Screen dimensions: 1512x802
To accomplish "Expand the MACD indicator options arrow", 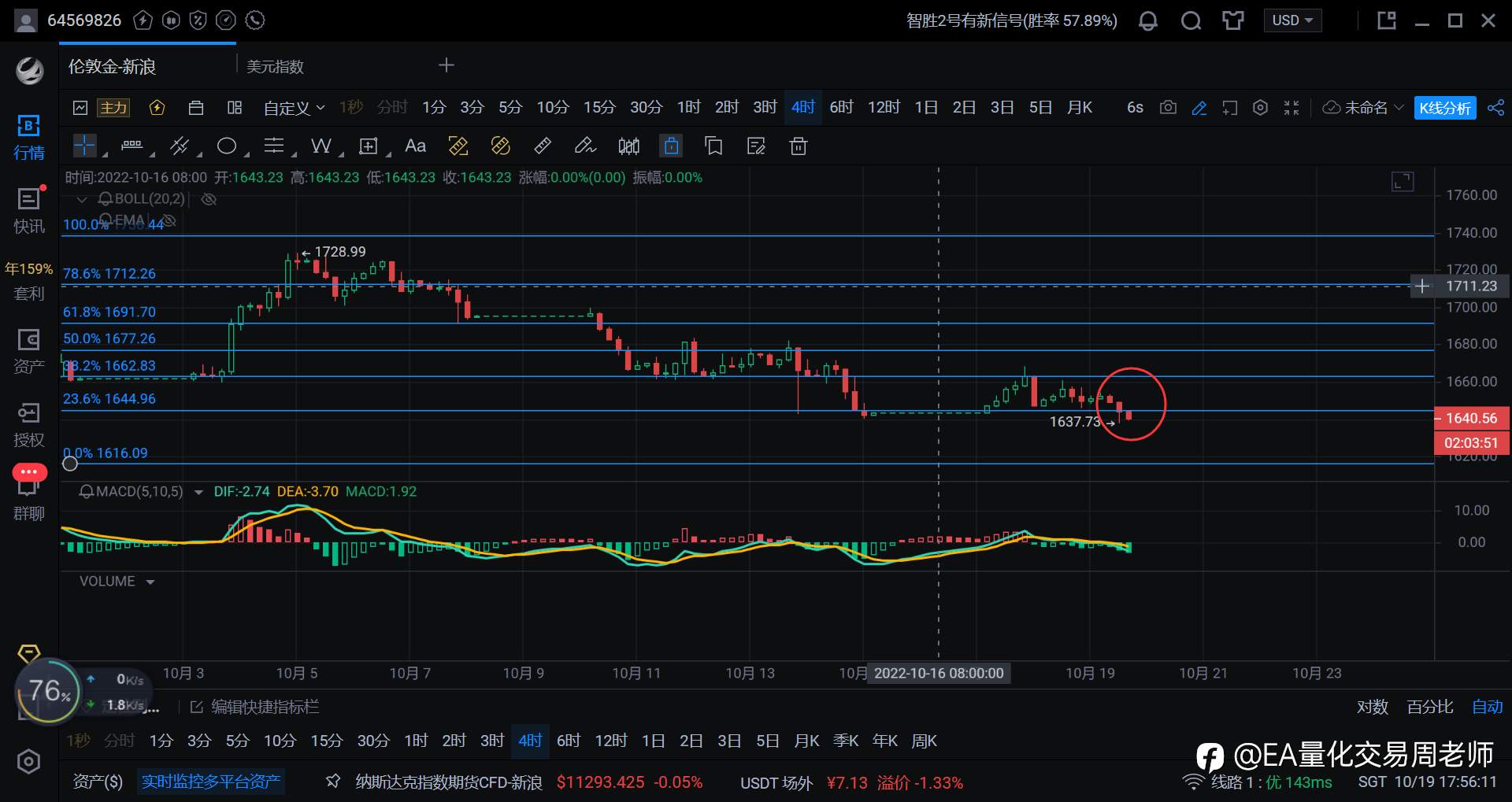I will pyautogui.click(x=198, y=493).
